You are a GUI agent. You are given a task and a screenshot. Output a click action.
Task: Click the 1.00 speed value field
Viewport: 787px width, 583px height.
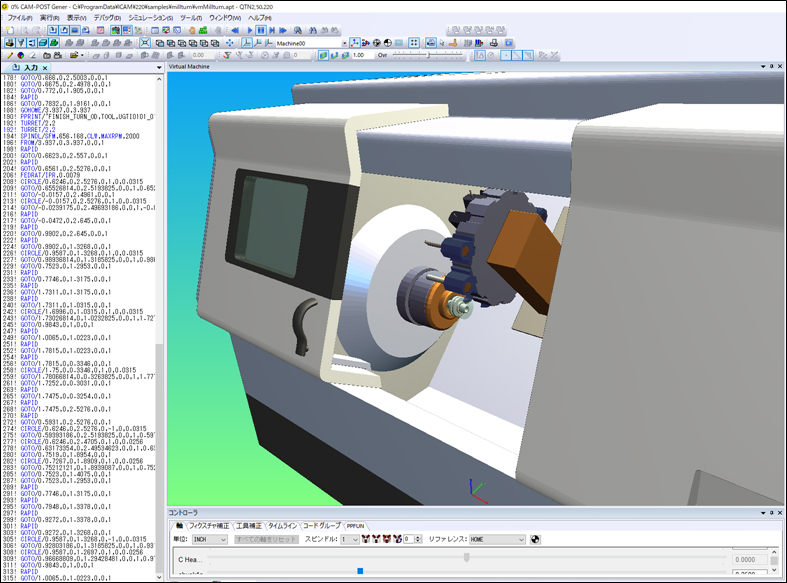pos(362,56)
